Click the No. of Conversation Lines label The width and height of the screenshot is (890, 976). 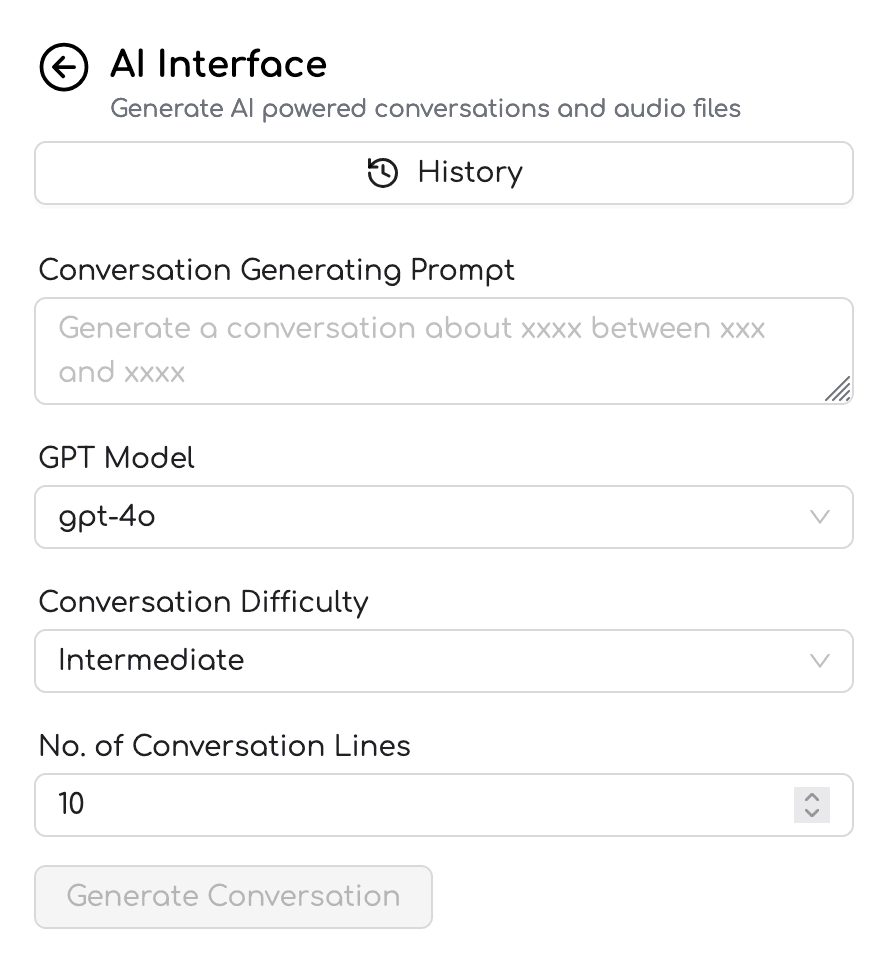pyautogui.click(x=224, y=746)
